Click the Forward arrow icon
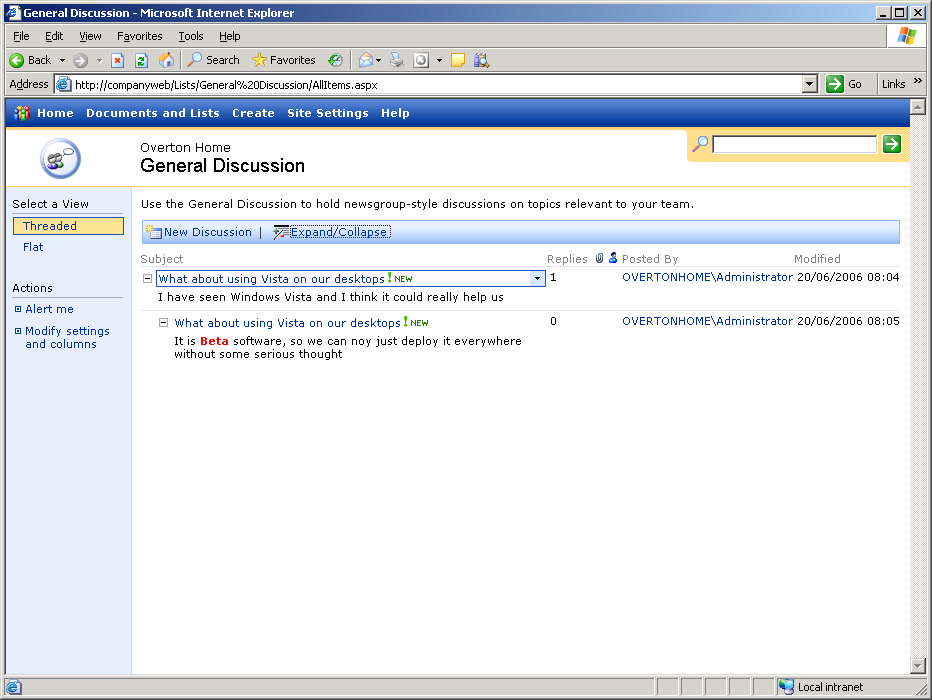 point(80,60)
